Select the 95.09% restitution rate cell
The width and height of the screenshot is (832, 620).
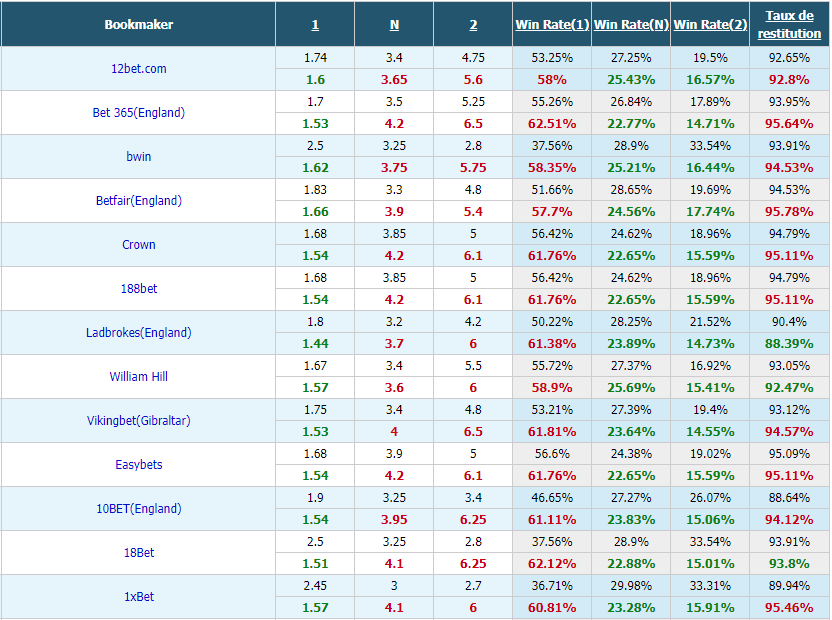[x=790, y=454]
